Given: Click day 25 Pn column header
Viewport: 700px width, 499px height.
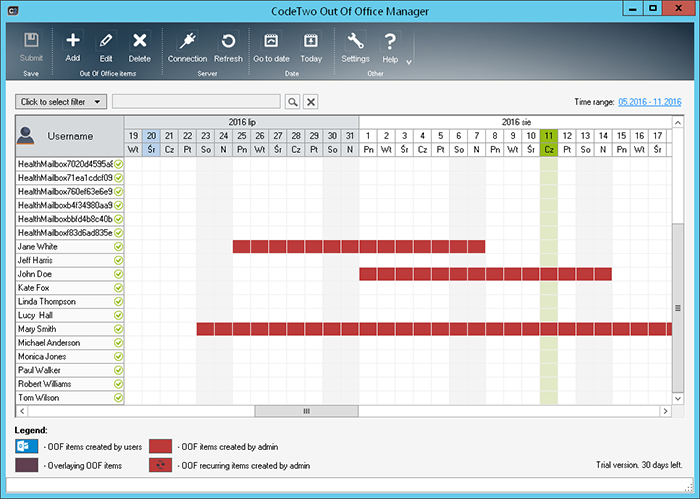Looking at the screenshot, I should pos(242,142).
